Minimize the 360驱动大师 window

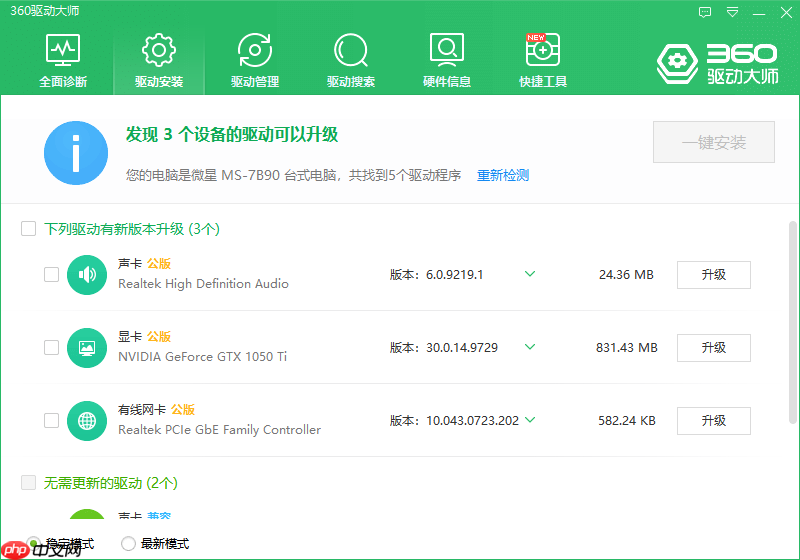pyautogui.click(x=759, y=13)
